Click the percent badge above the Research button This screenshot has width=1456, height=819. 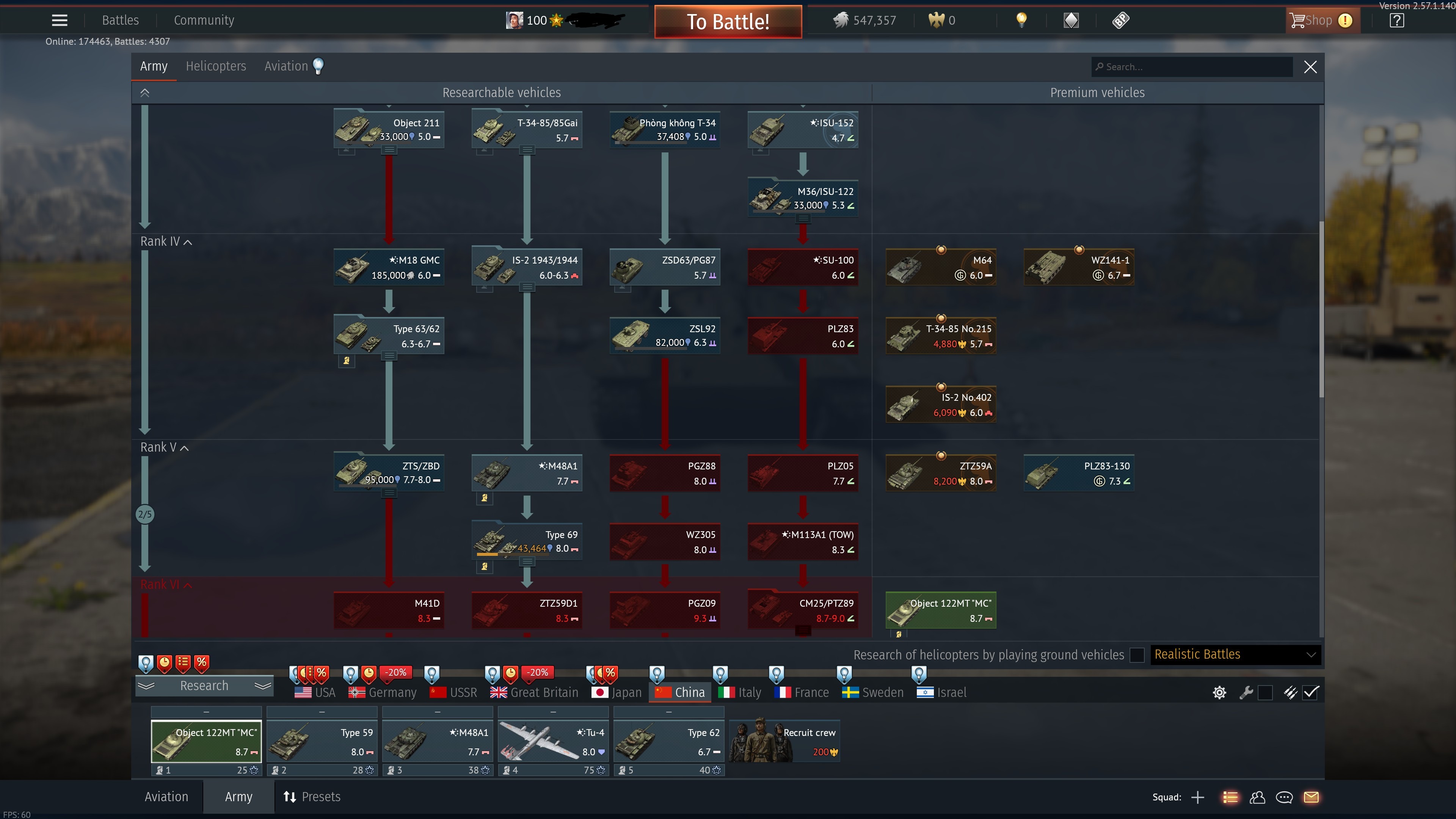tap(202, 664)
